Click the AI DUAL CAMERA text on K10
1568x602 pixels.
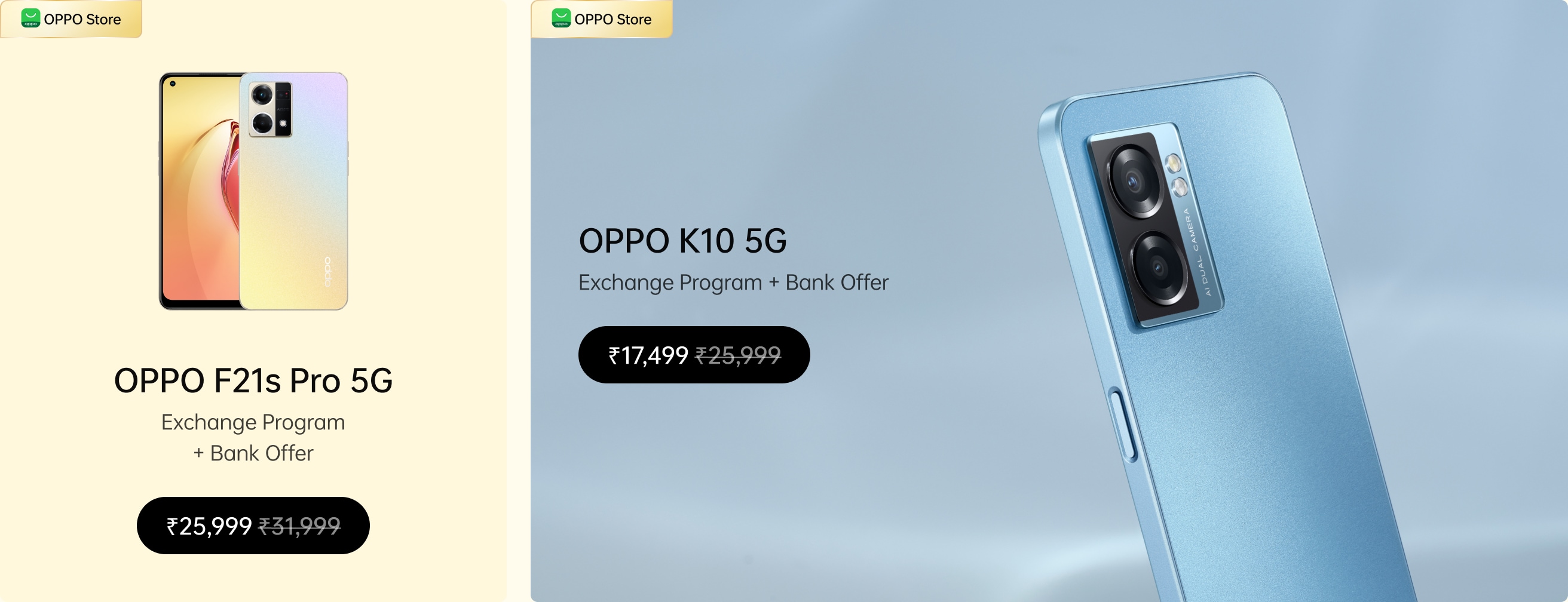(x=1197, y=253)
